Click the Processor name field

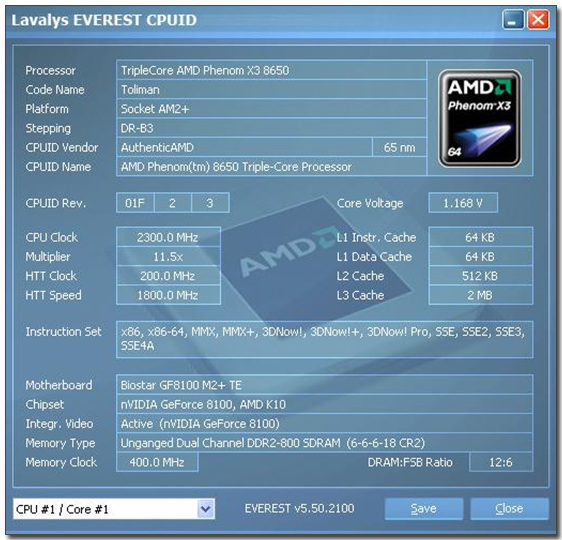click(271, 70)
